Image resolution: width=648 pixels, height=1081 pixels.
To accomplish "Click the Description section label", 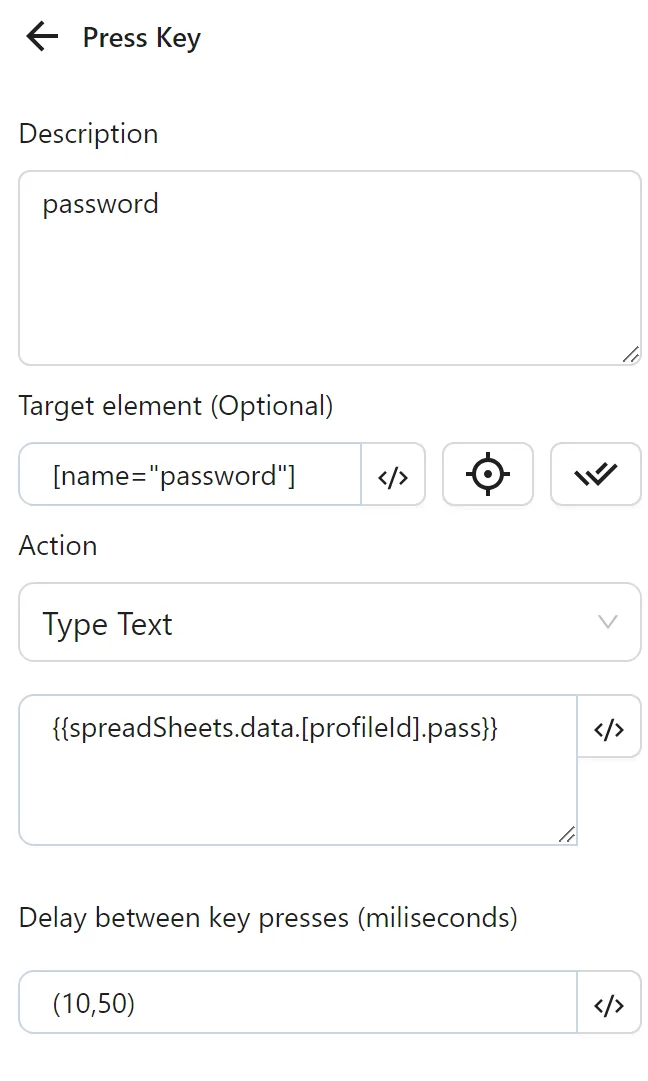I will [88, 134].
